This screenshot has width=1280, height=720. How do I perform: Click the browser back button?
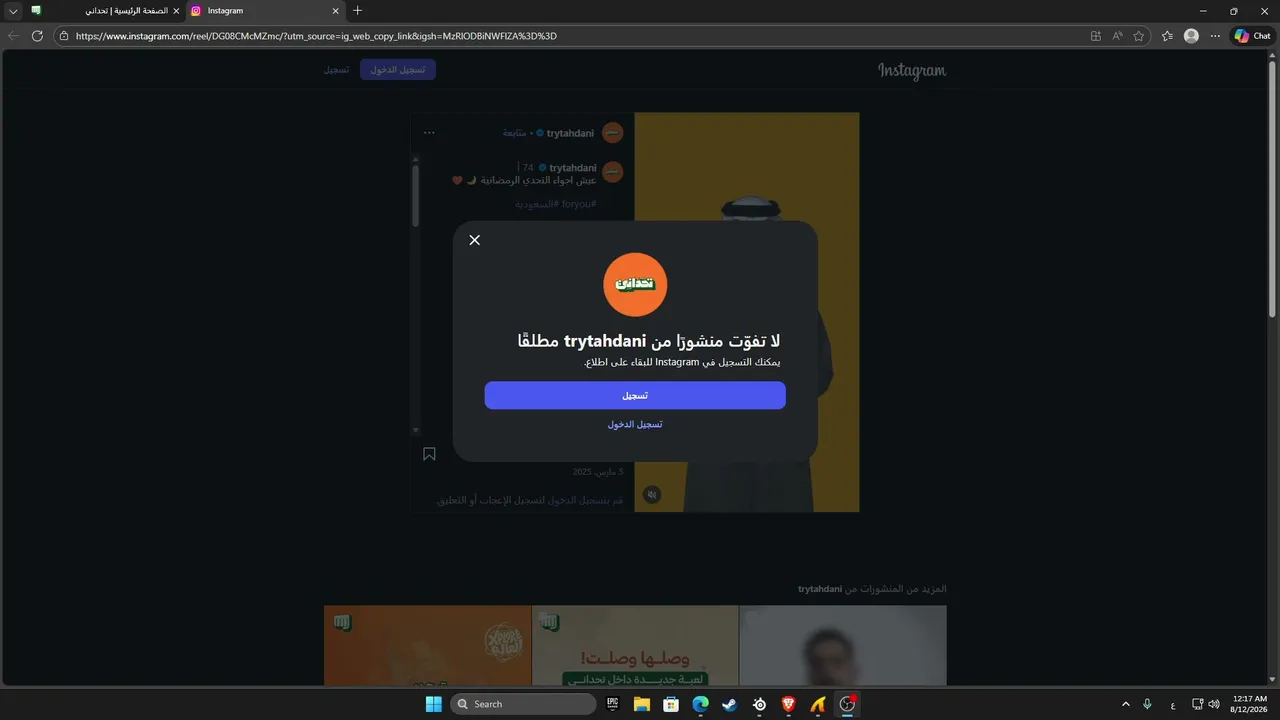[14, 36]
